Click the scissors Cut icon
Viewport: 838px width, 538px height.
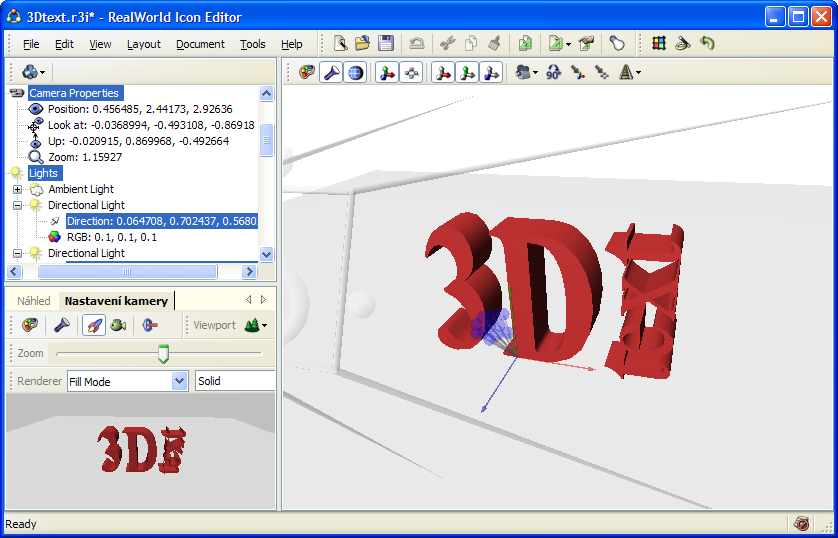click(x=447, y=43)
